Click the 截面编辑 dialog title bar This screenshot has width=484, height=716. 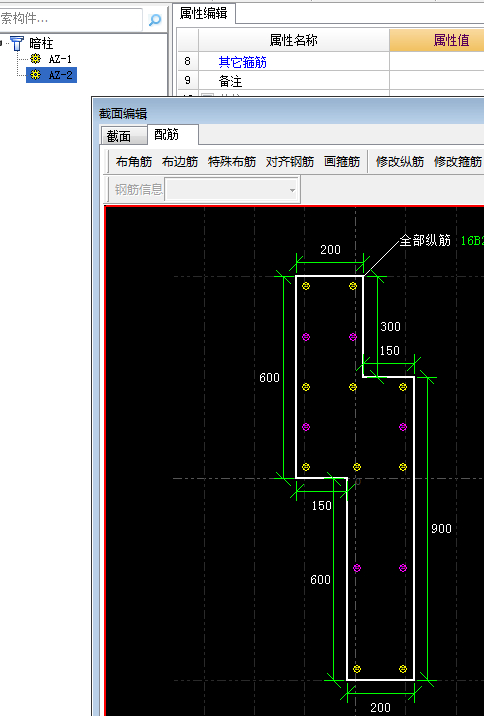point(288,113)
